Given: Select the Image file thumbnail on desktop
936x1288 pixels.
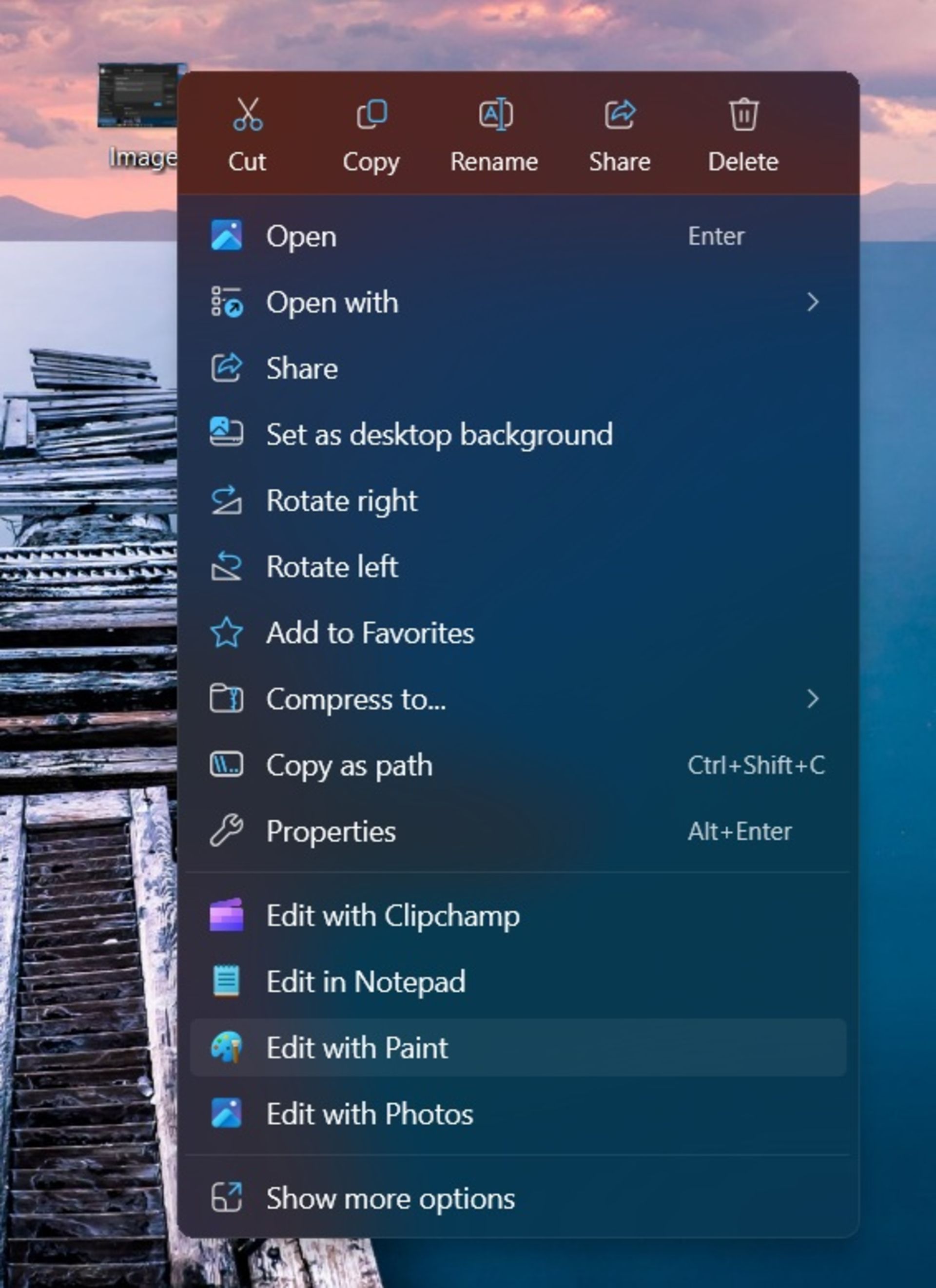Looking at the screenshot, I should pos(137,96).
